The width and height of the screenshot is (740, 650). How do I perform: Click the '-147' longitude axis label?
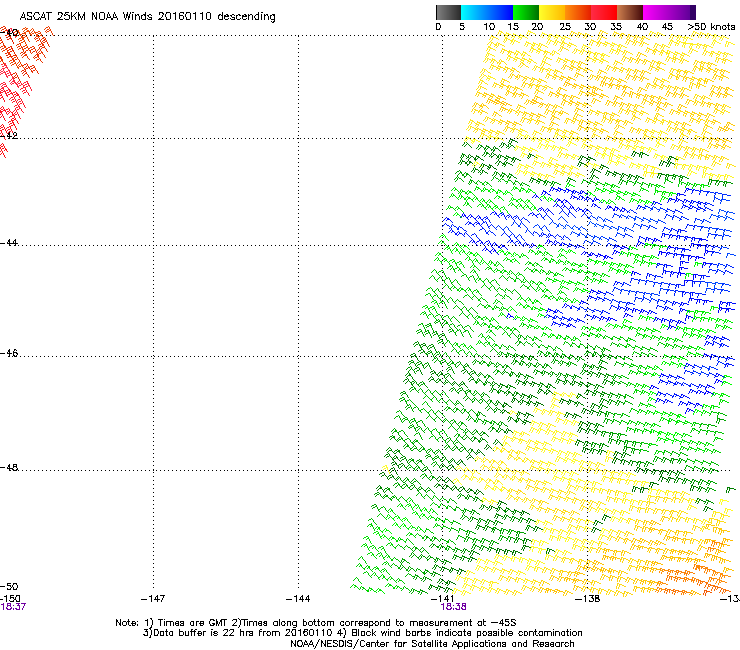153,599
